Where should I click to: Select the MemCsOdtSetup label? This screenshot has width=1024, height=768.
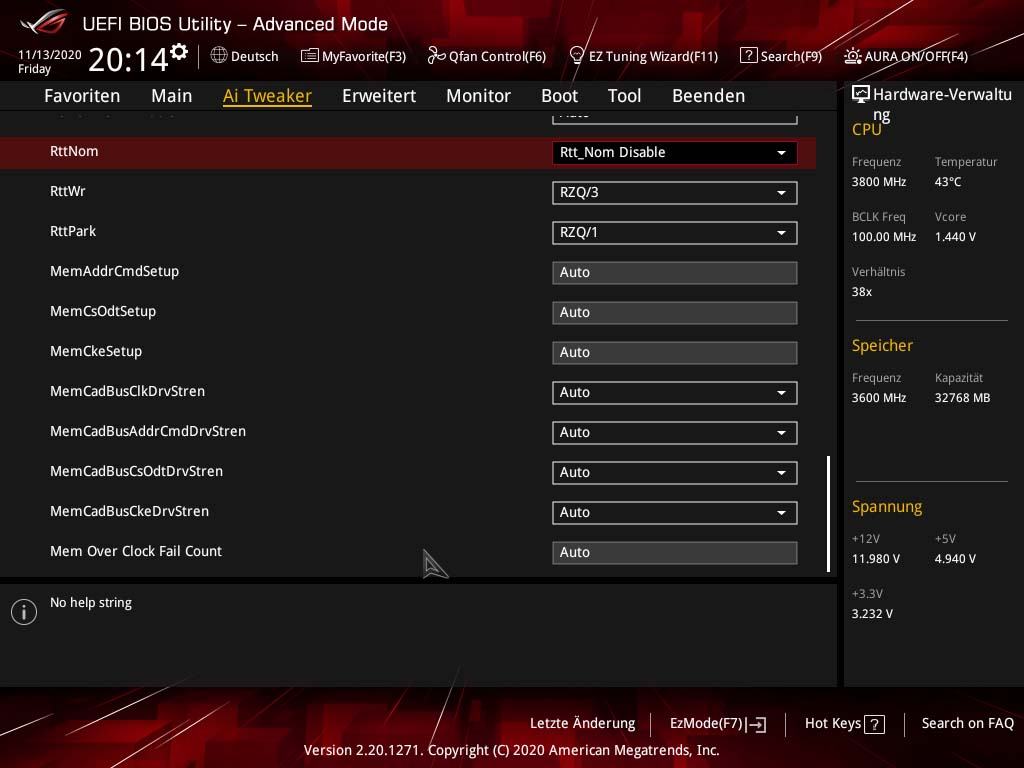(x=103, y=312)
